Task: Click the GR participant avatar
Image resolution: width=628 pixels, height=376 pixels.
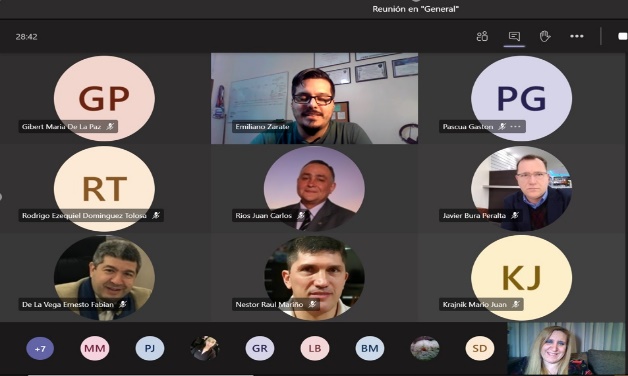Action: tap(260, 348)
